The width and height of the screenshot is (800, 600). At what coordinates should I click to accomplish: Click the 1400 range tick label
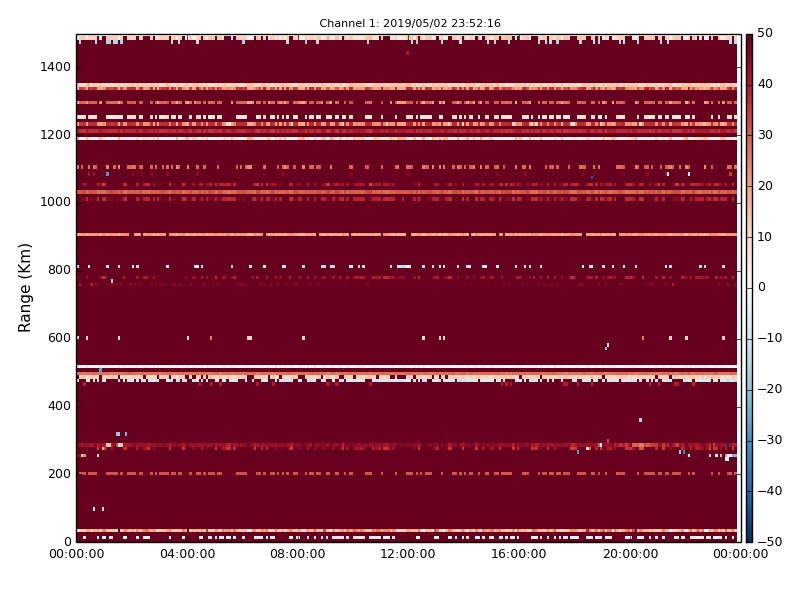tap(55, 67)
